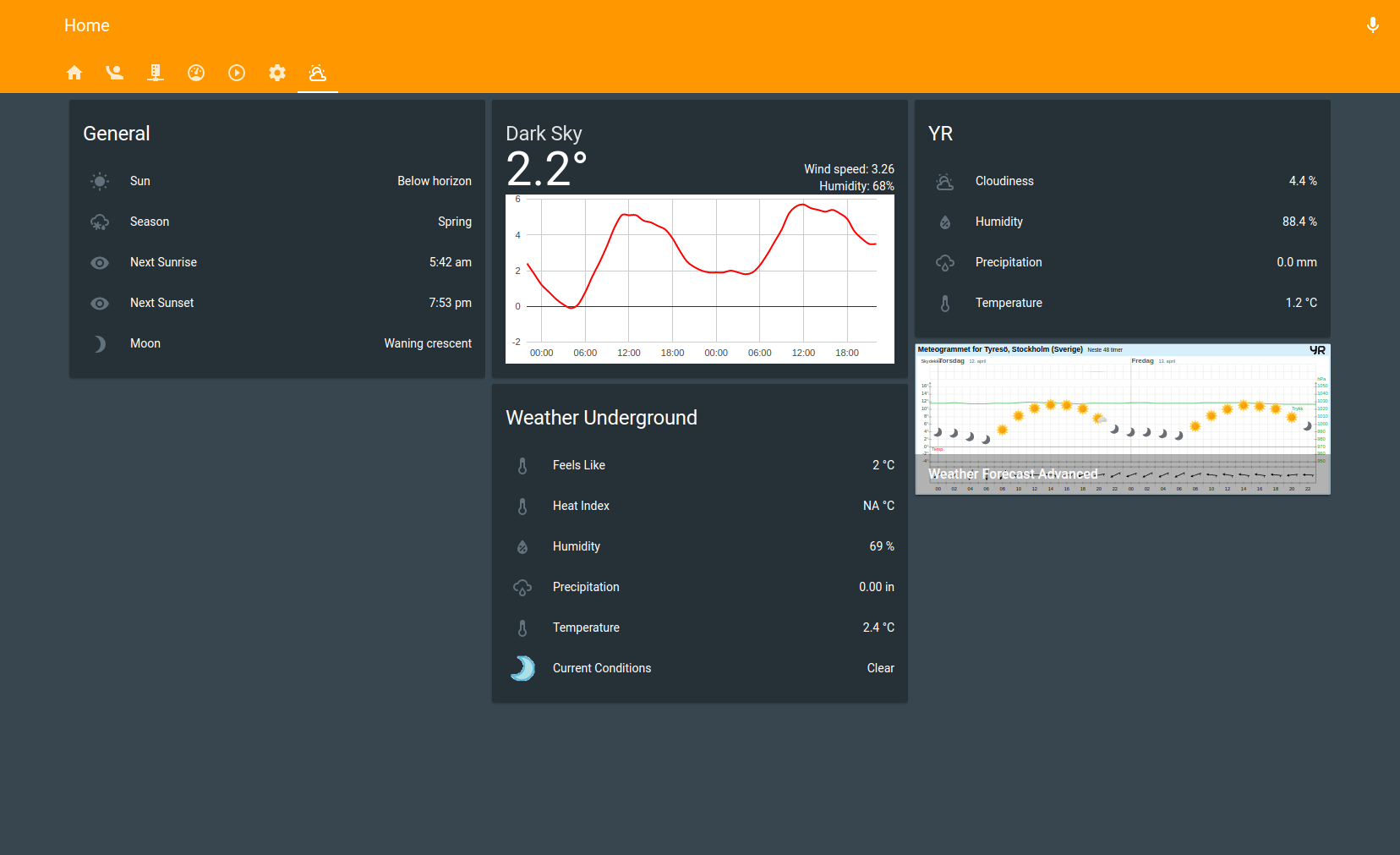Image resolution: width=1400 pixels, height=855 pixels.
Task: Click the Feels Like thermometer icon
Action: (x=522, y=465)
